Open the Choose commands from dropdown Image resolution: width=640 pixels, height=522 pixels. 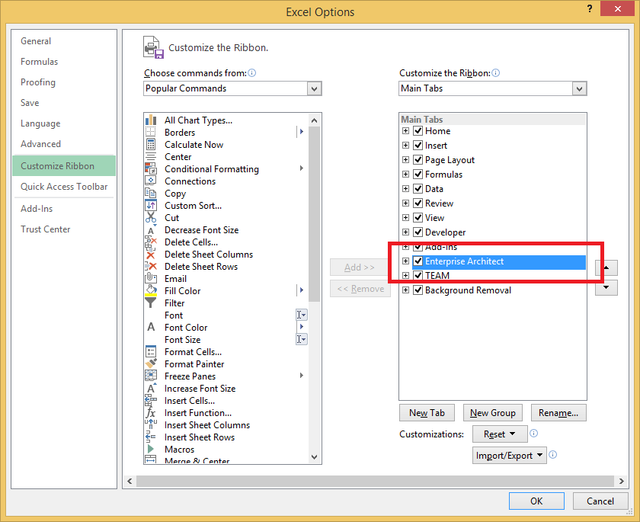click(314, 89)
